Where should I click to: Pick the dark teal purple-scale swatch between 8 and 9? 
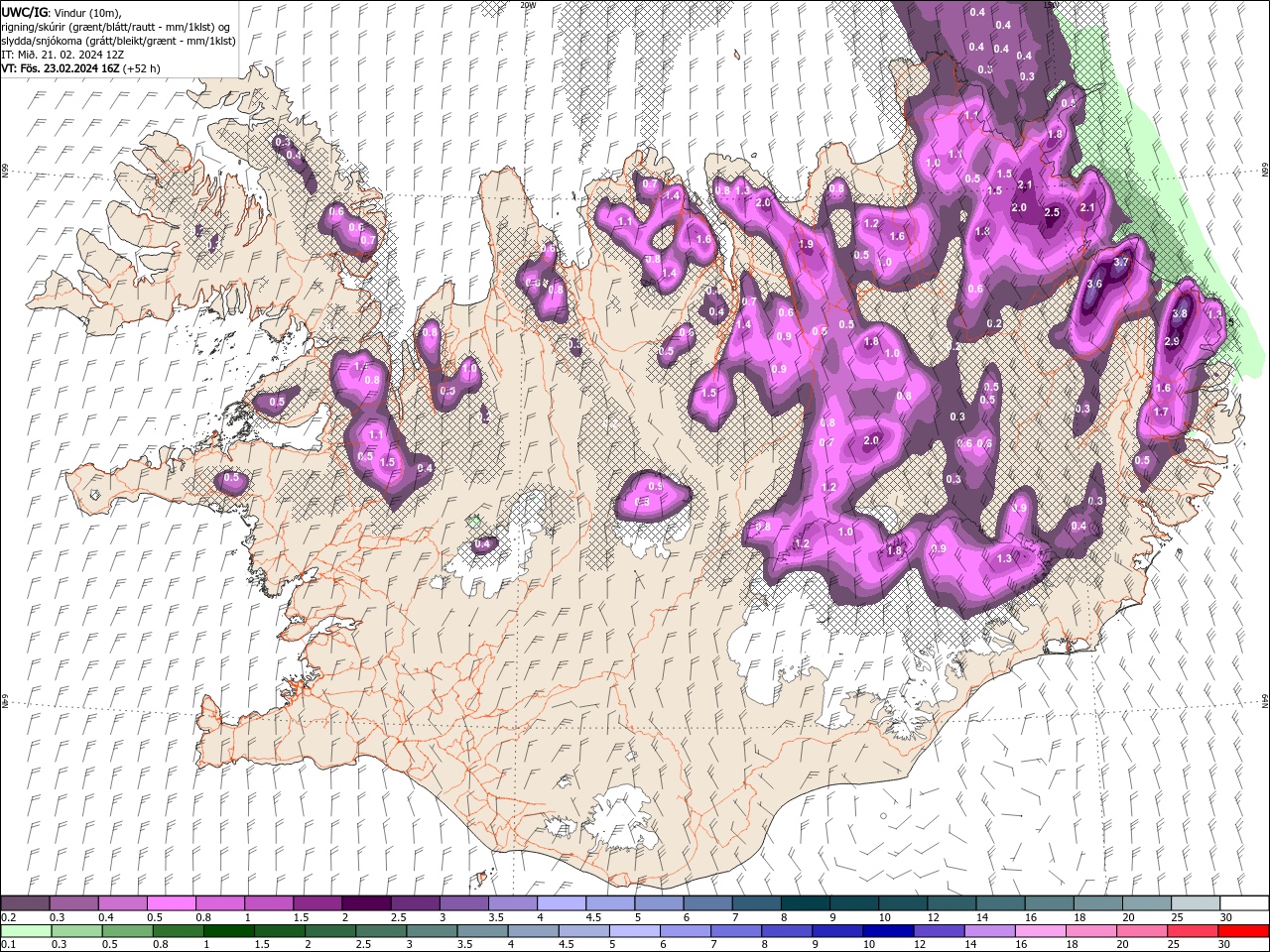point(806,903)
